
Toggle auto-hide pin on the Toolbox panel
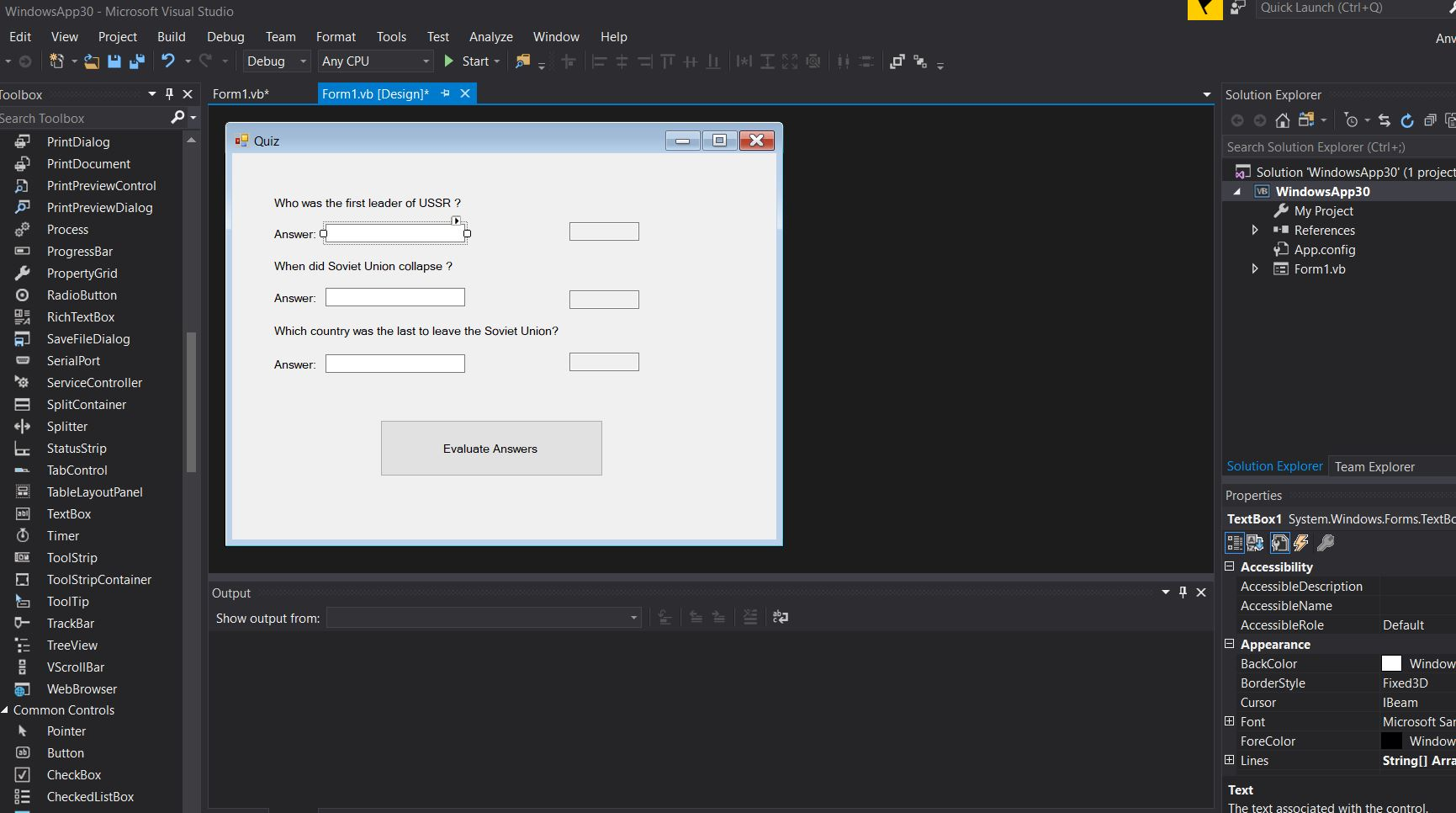click(168, 93)
